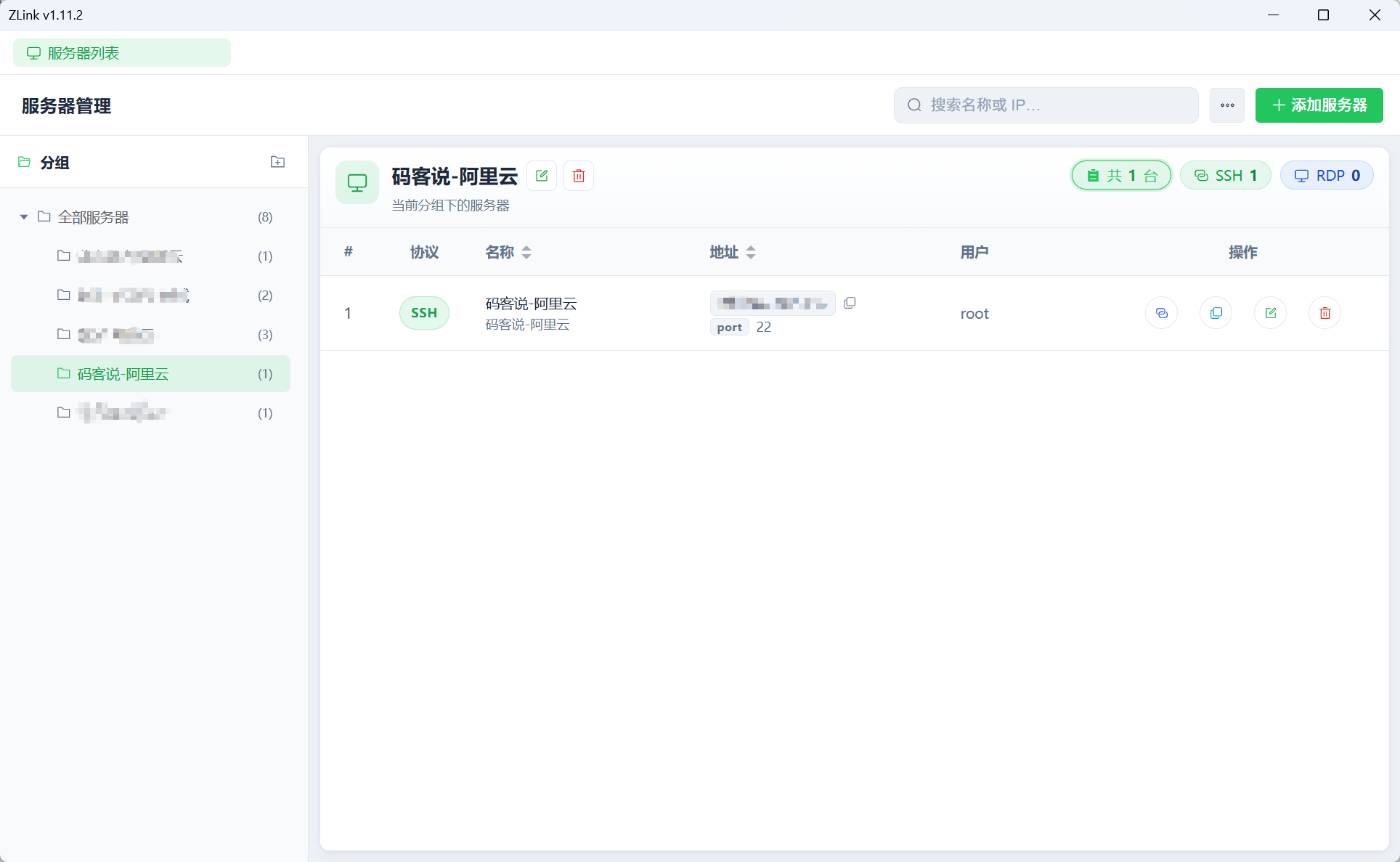
Task: Click the server name 码客说-阿里云 in row 1
Action: tap(531, 304)
